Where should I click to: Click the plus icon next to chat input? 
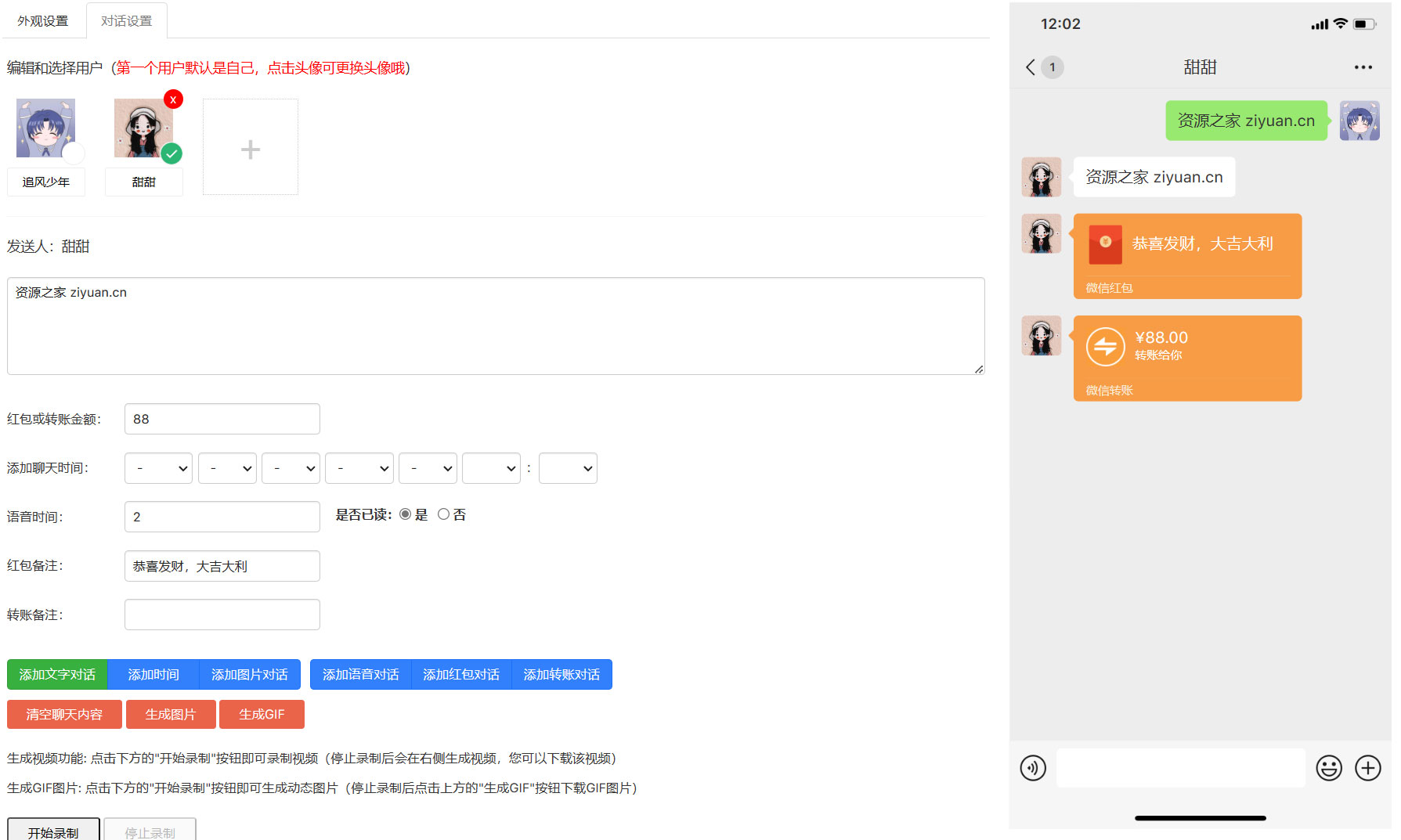1368,768
